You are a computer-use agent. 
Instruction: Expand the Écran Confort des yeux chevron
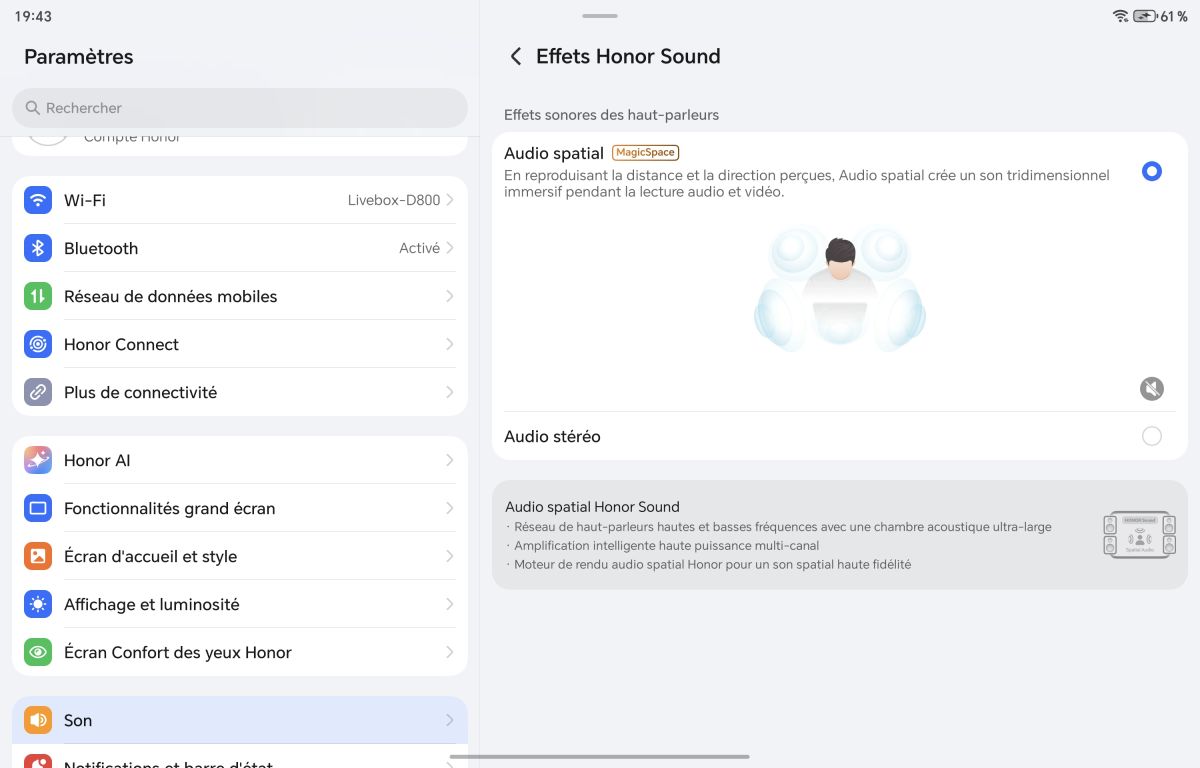(449, 652)
